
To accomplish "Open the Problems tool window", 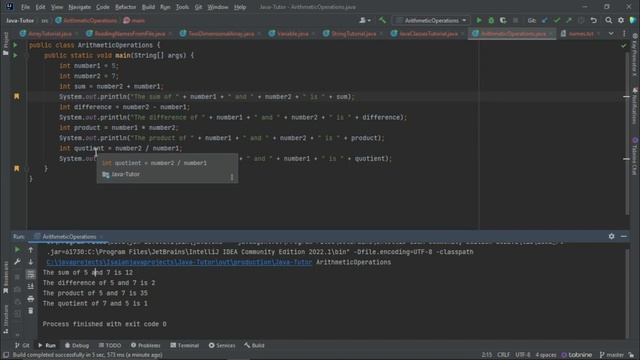I will [146, 345].
